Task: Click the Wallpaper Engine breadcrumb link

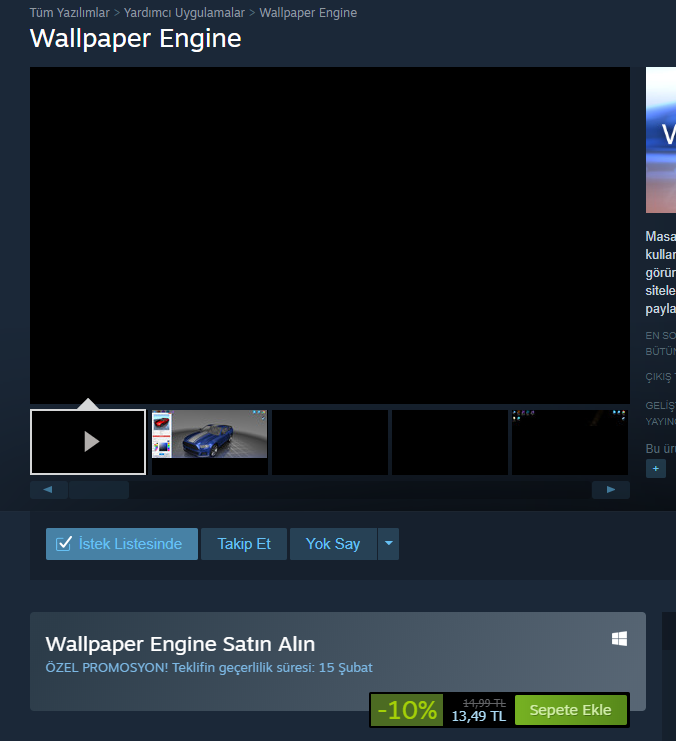Action: point(308,13)
